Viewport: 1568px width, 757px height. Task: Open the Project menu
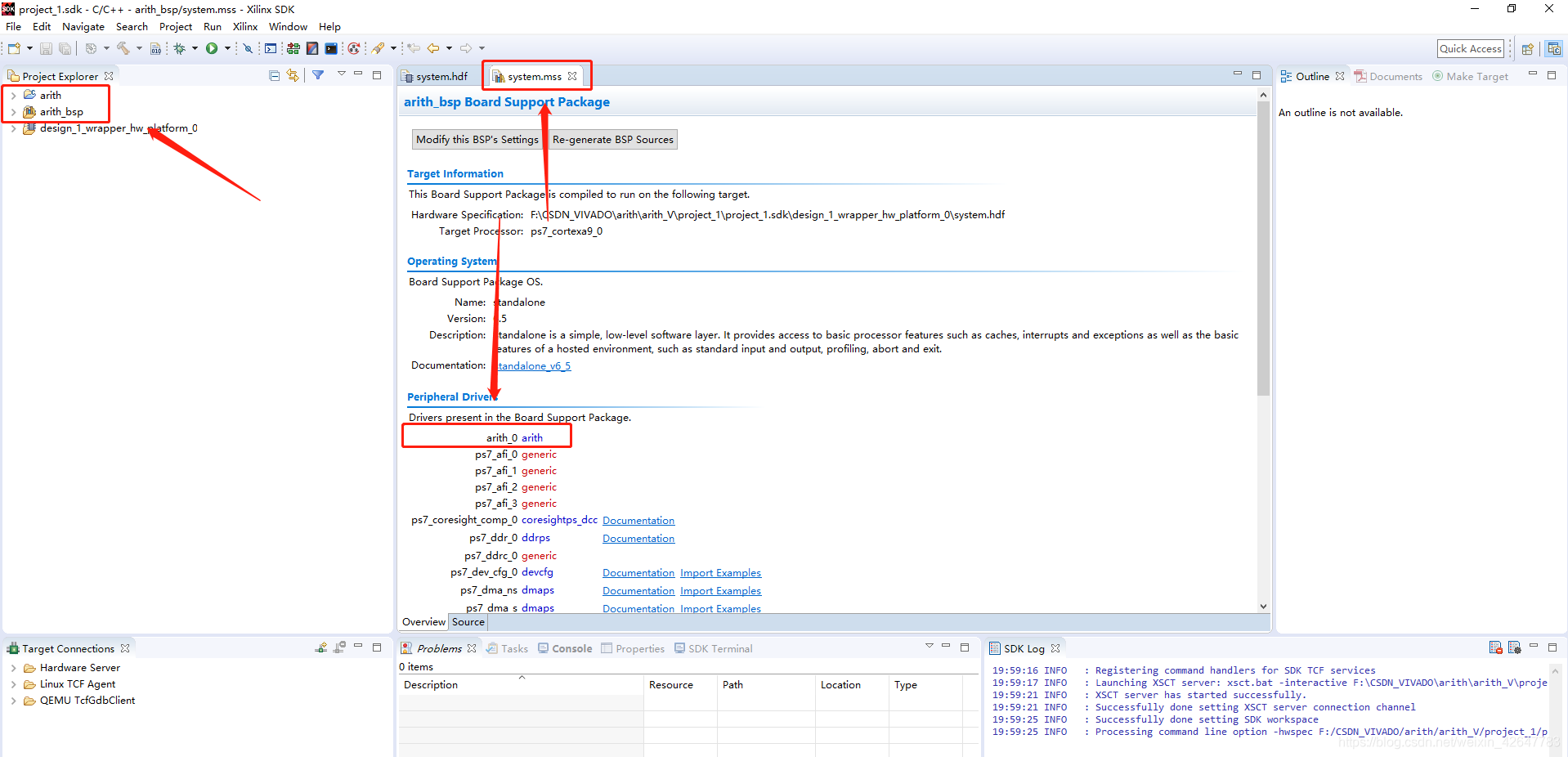(x=176, y=26)
